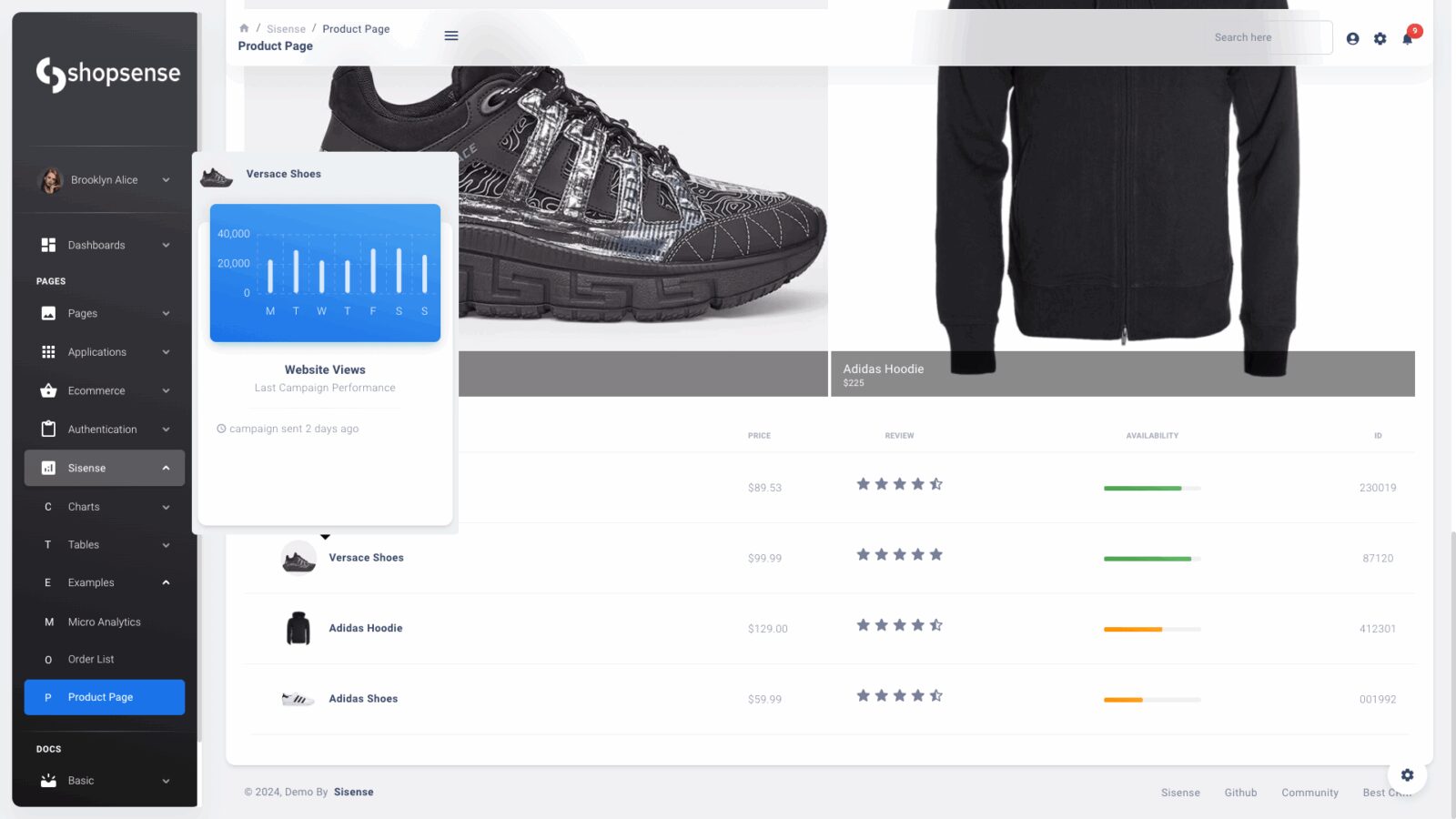
Task: Open the notifications bell icon
Action: [x=1408, y=38]
